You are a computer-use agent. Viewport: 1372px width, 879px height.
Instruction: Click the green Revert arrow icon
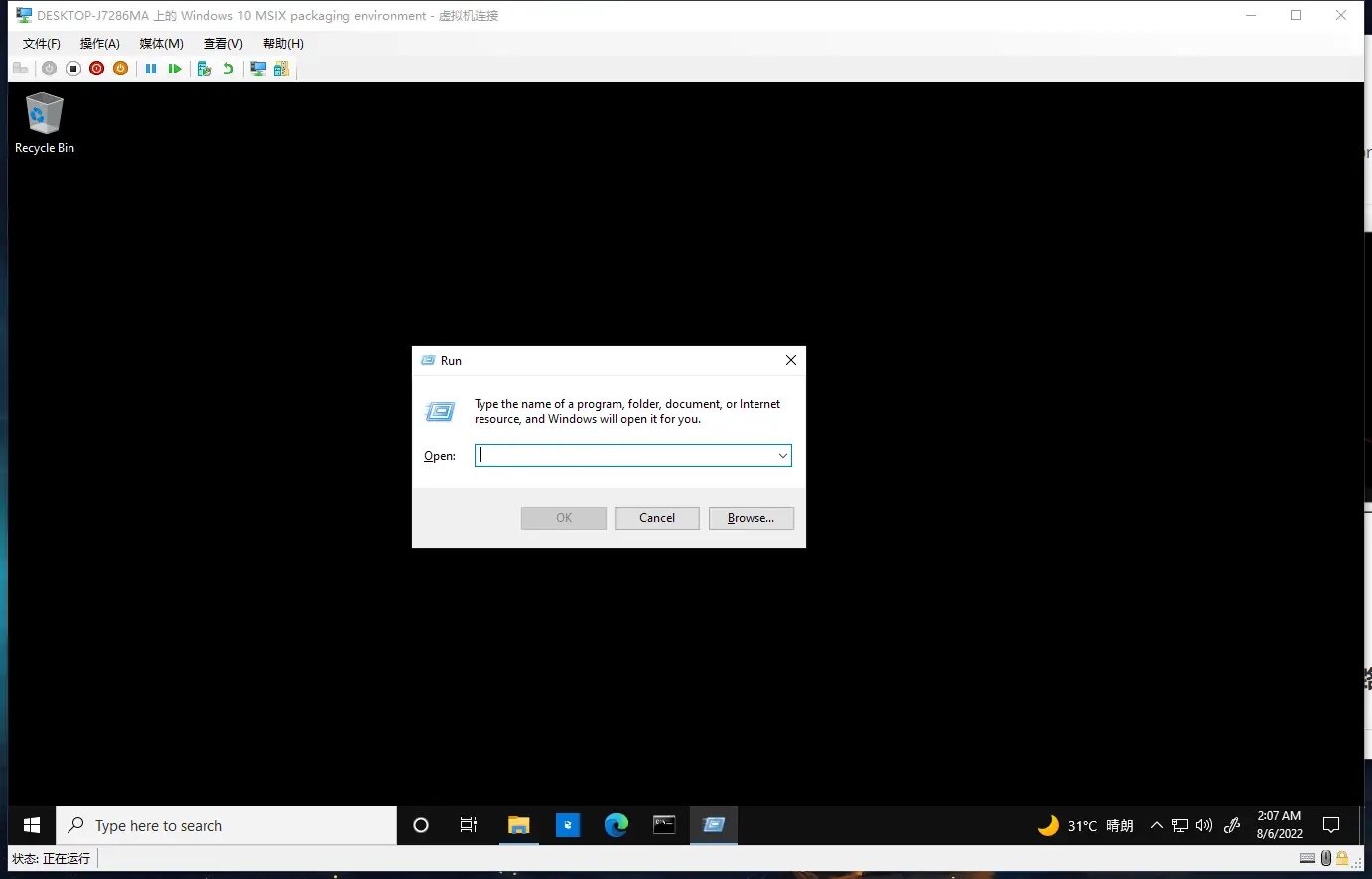(228, 69)
